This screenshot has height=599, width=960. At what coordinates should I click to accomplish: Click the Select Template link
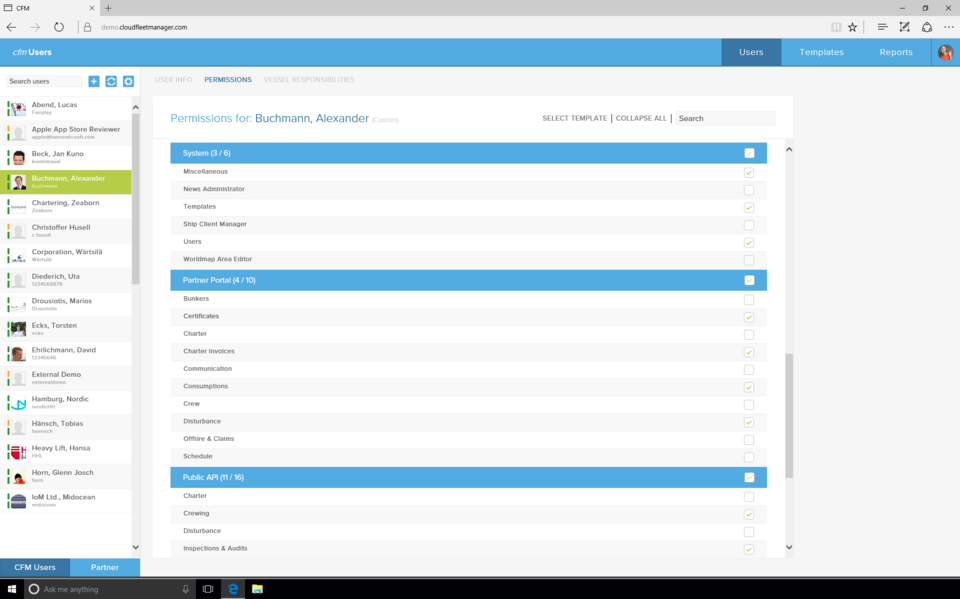pos(574,118)
